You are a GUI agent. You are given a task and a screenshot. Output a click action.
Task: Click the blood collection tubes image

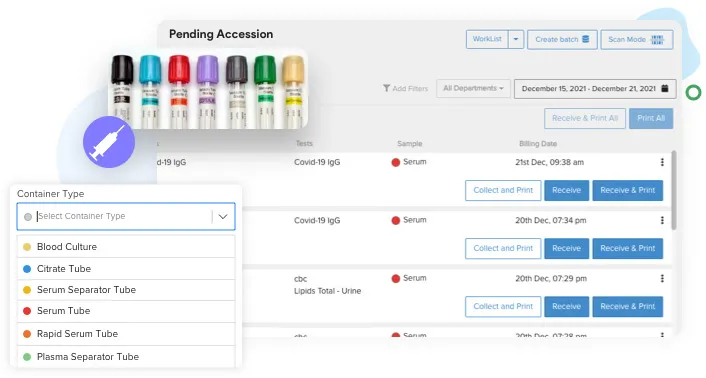(208, 89)
